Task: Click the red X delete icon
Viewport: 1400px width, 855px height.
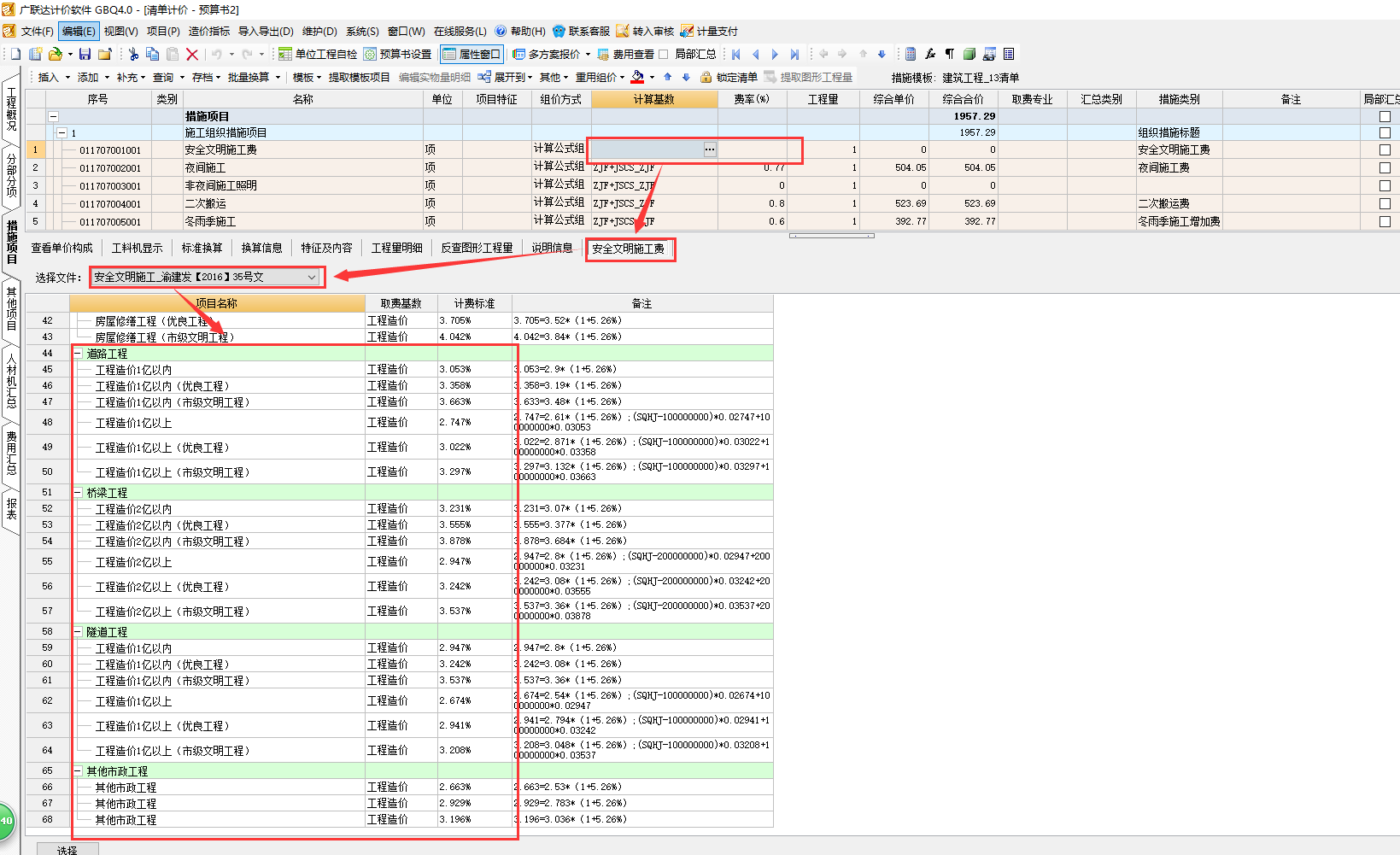Action: pyautogui.click(x=192, y=54)
